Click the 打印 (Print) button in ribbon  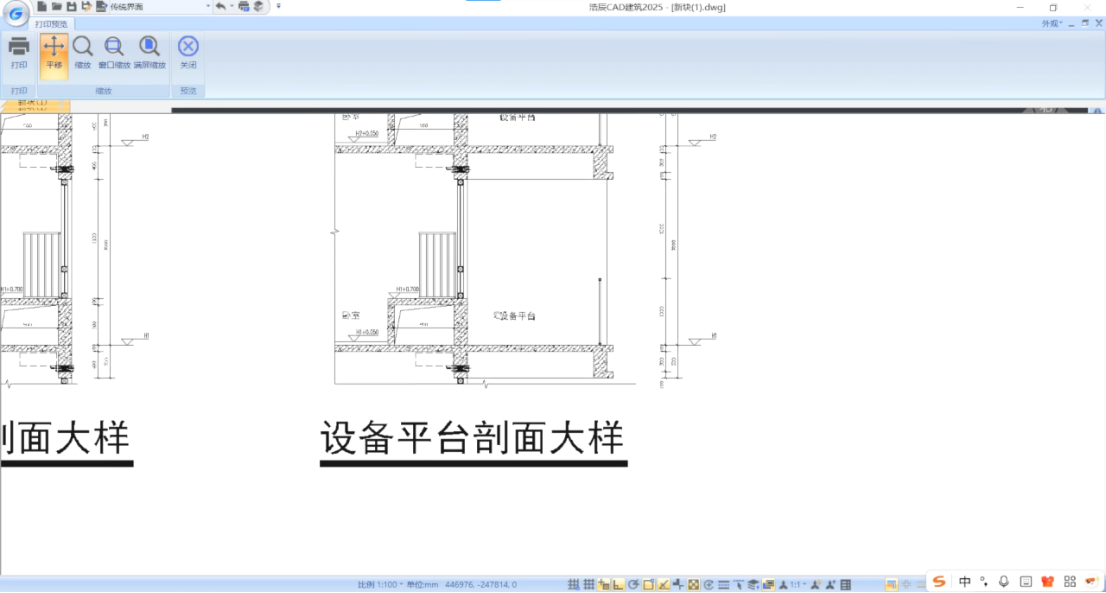[19, 52]
